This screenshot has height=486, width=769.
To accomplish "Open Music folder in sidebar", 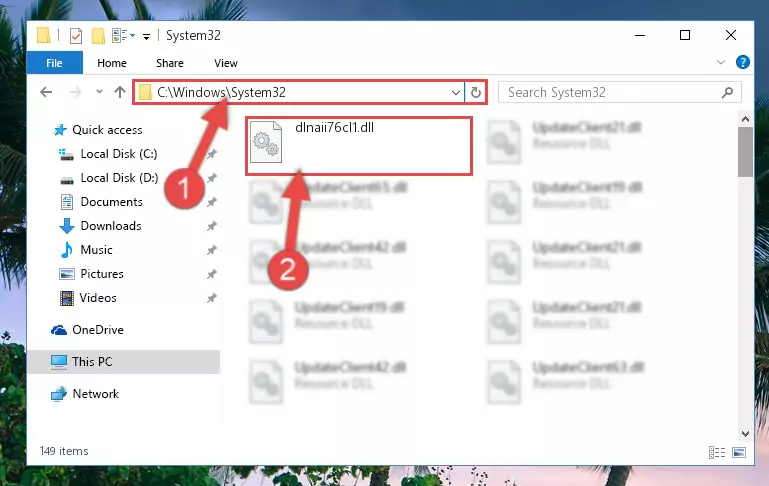I will point(96,250).
